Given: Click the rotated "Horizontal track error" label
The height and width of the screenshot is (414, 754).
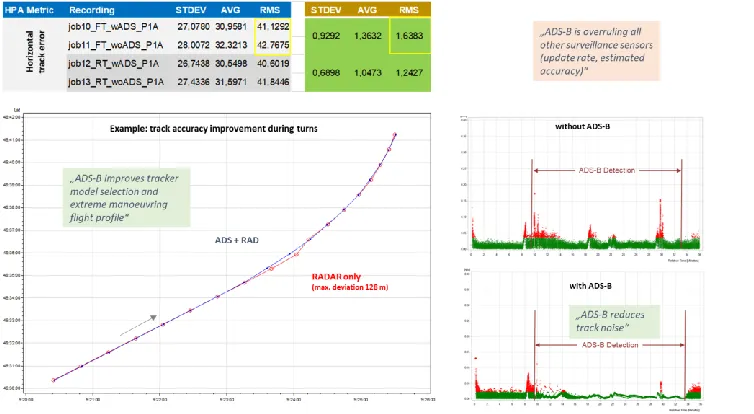Looking at the screenshot, I should [35, 51].
